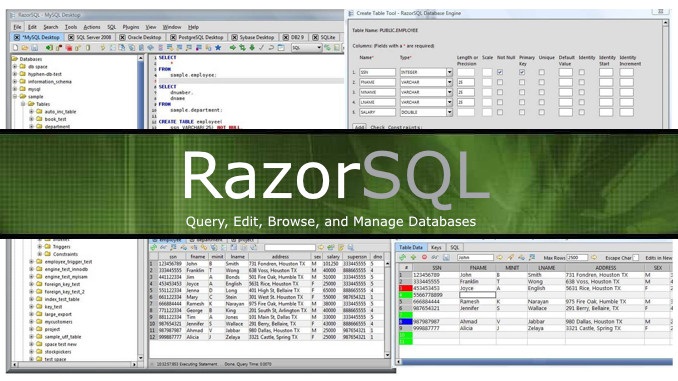Viewport: 678px width, 381px height.
Task: Click the green down arrow fetch icon
Action: 252,48
